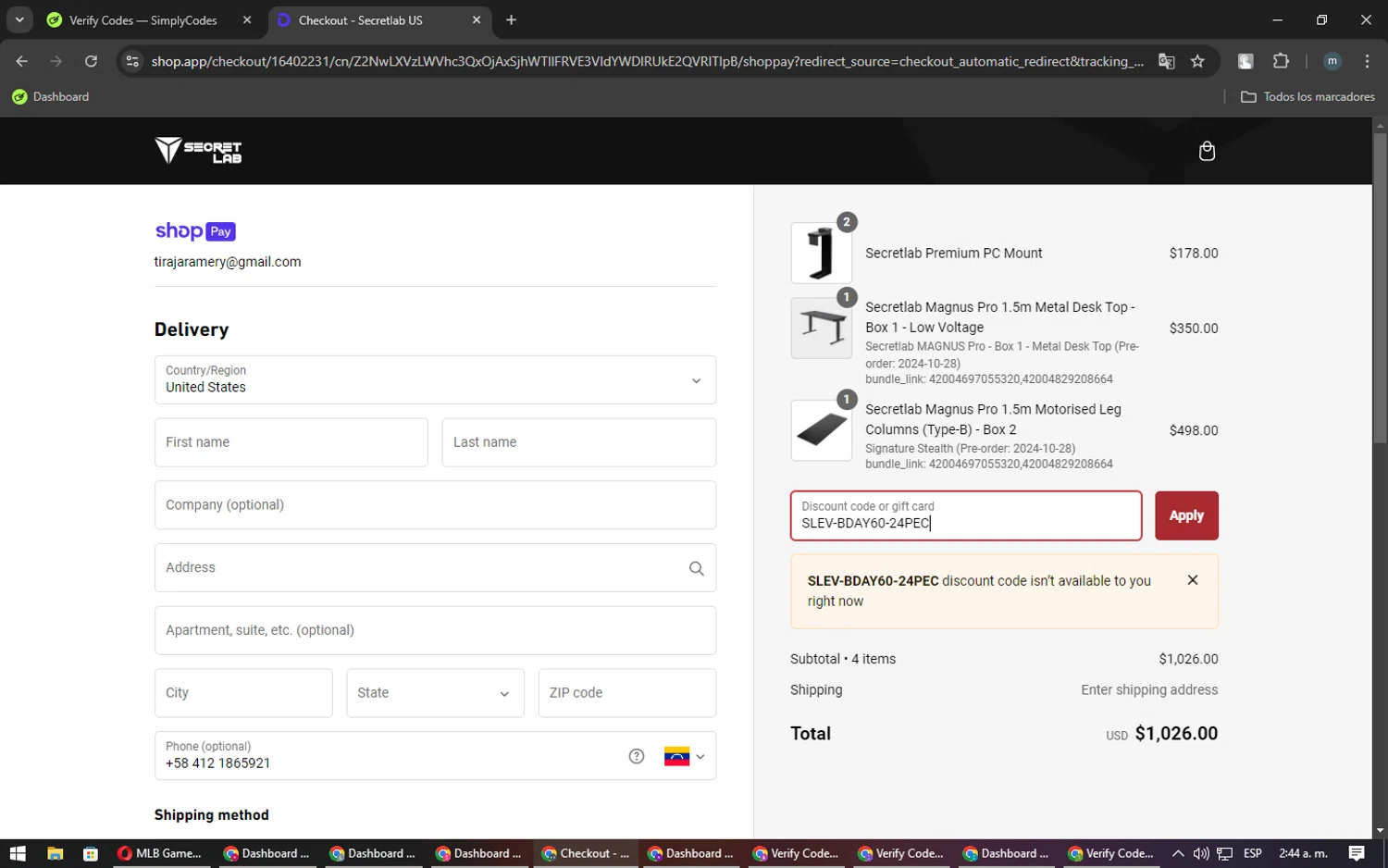Image resolution: width=1388 pixels, height=868 pixels.
Task: Click the Address field search icon
Action: tap(696, 568)
